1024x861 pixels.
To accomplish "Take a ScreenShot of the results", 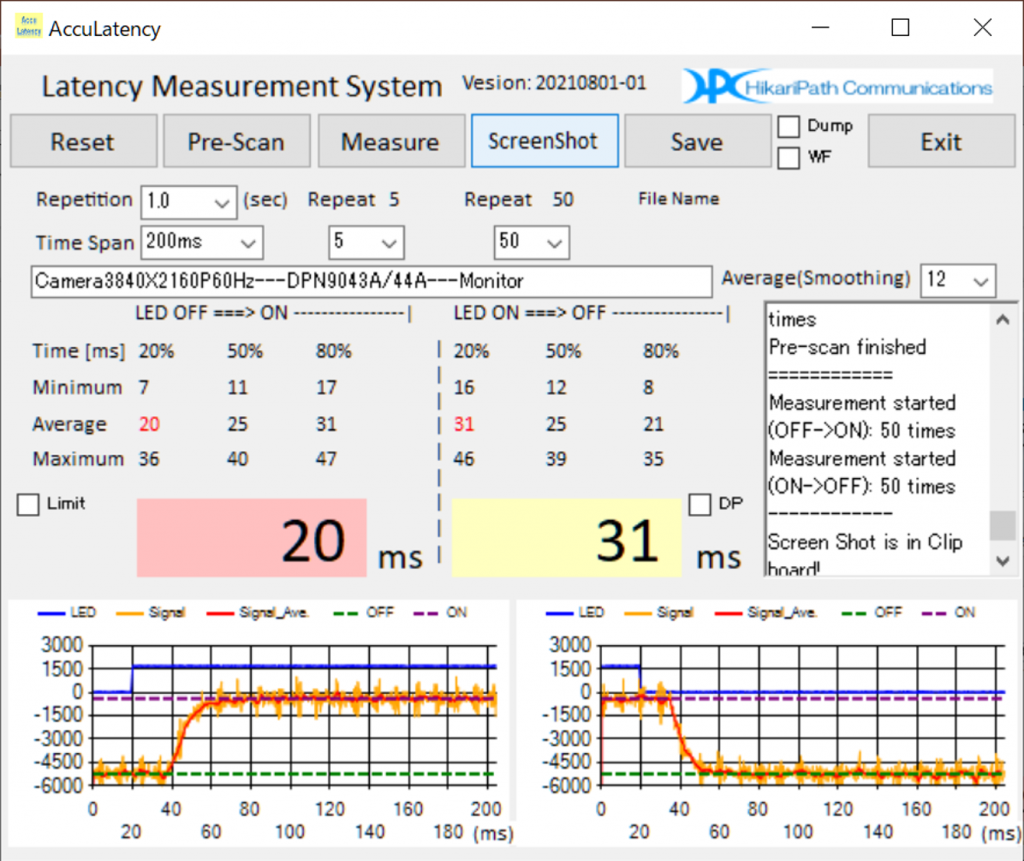I will 544,141.
